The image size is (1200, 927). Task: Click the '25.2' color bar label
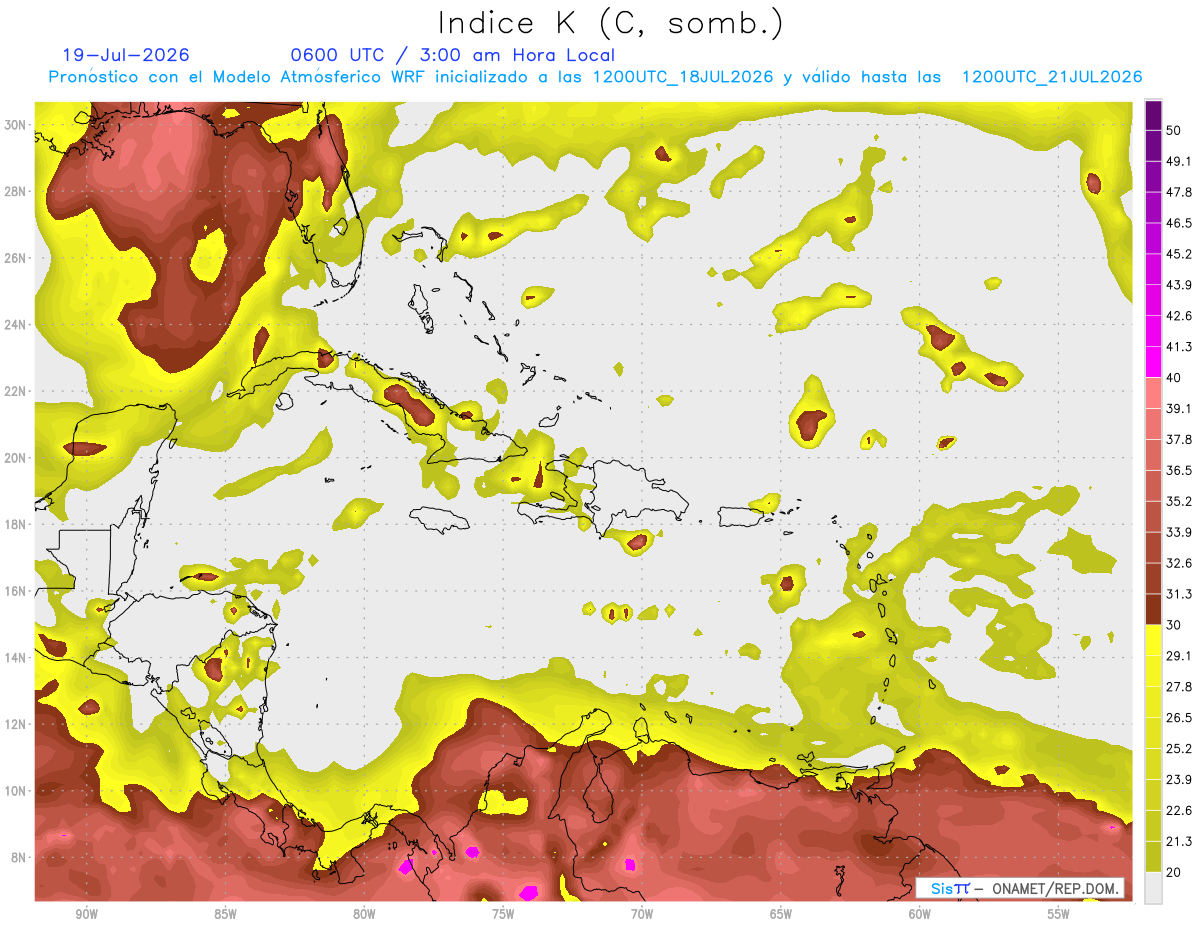click(1178, 750)
